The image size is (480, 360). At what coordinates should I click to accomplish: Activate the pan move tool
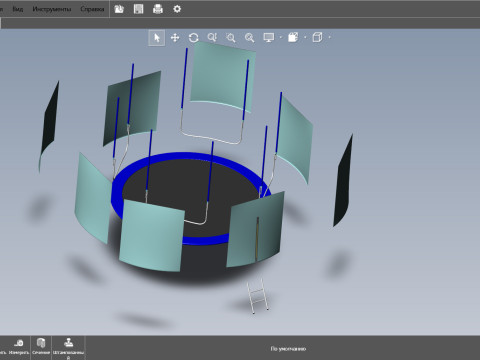point(175,38)
